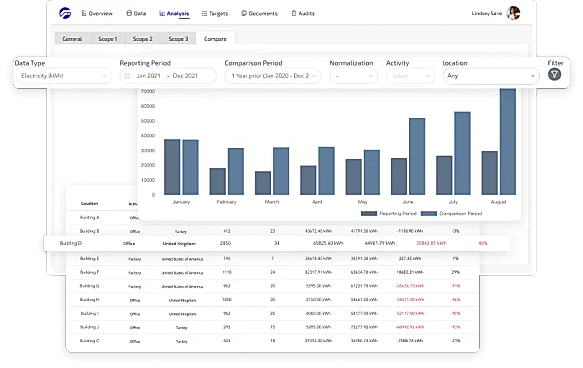Screen dimensions: 583x368
Task: Click the 65825.60 kWh cell
Action: 328,243
